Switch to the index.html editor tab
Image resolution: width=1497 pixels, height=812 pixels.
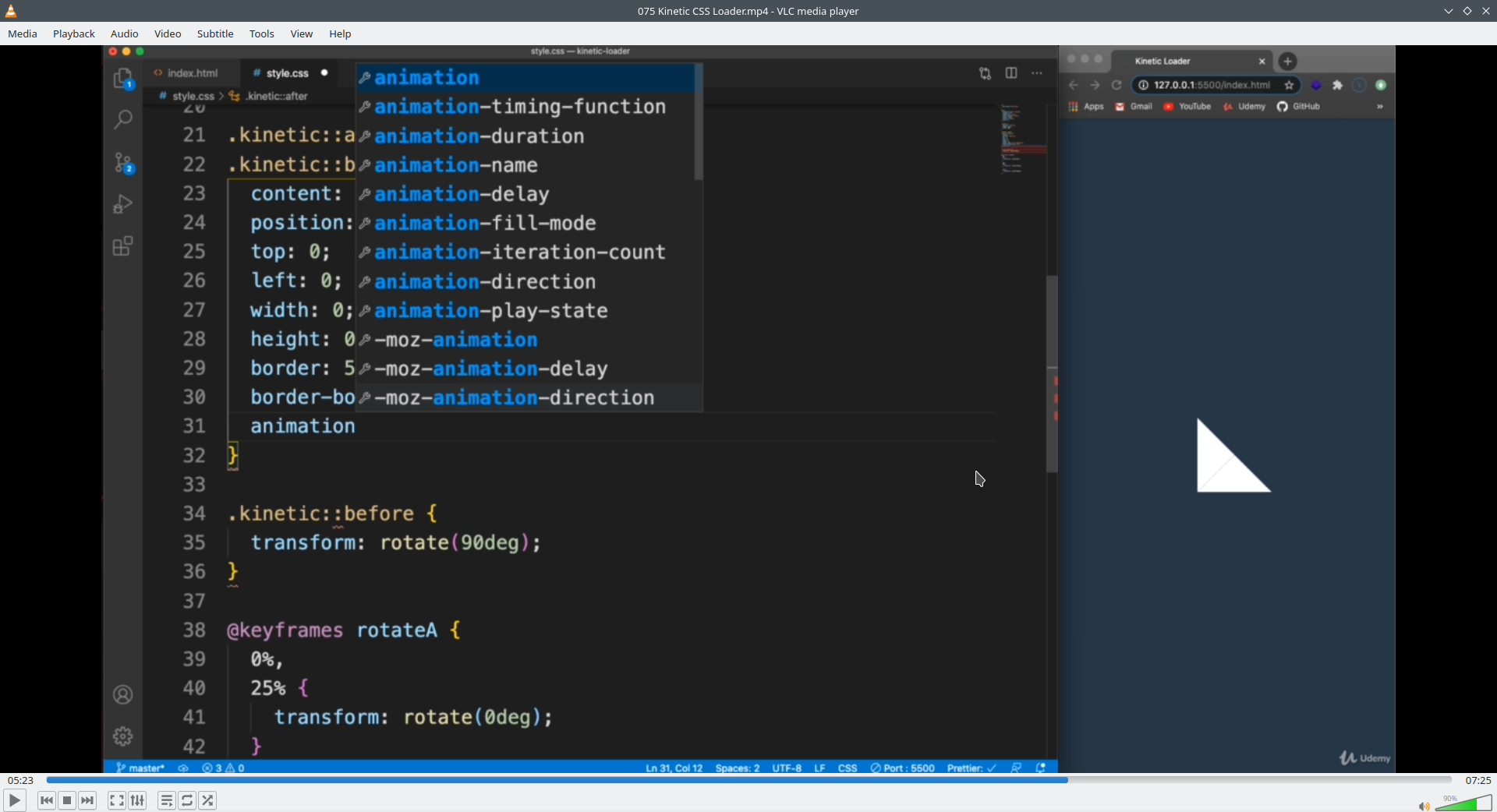coord(186,73)
